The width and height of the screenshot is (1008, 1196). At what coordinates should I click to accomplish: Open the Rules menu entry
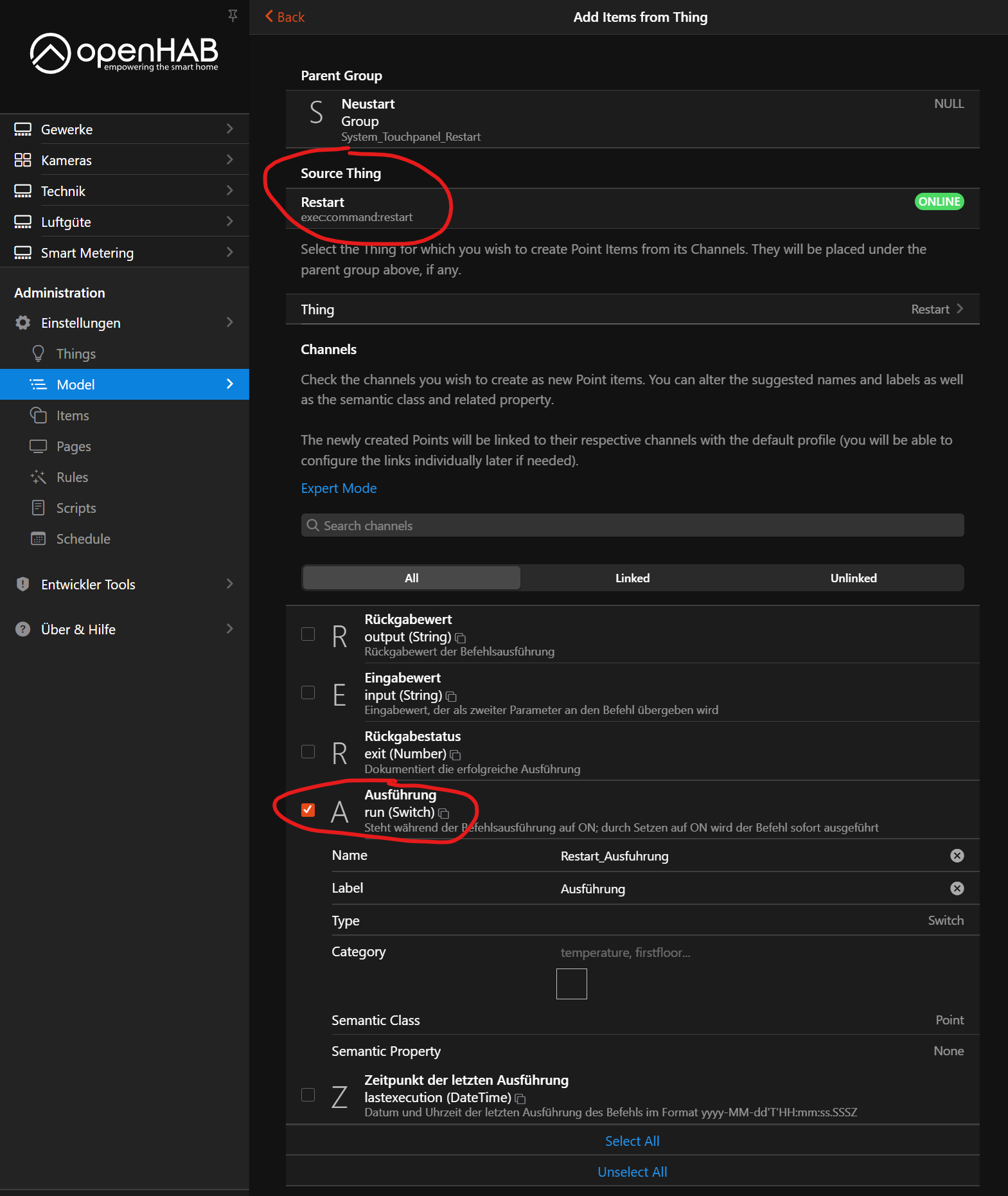coord(125,477)
